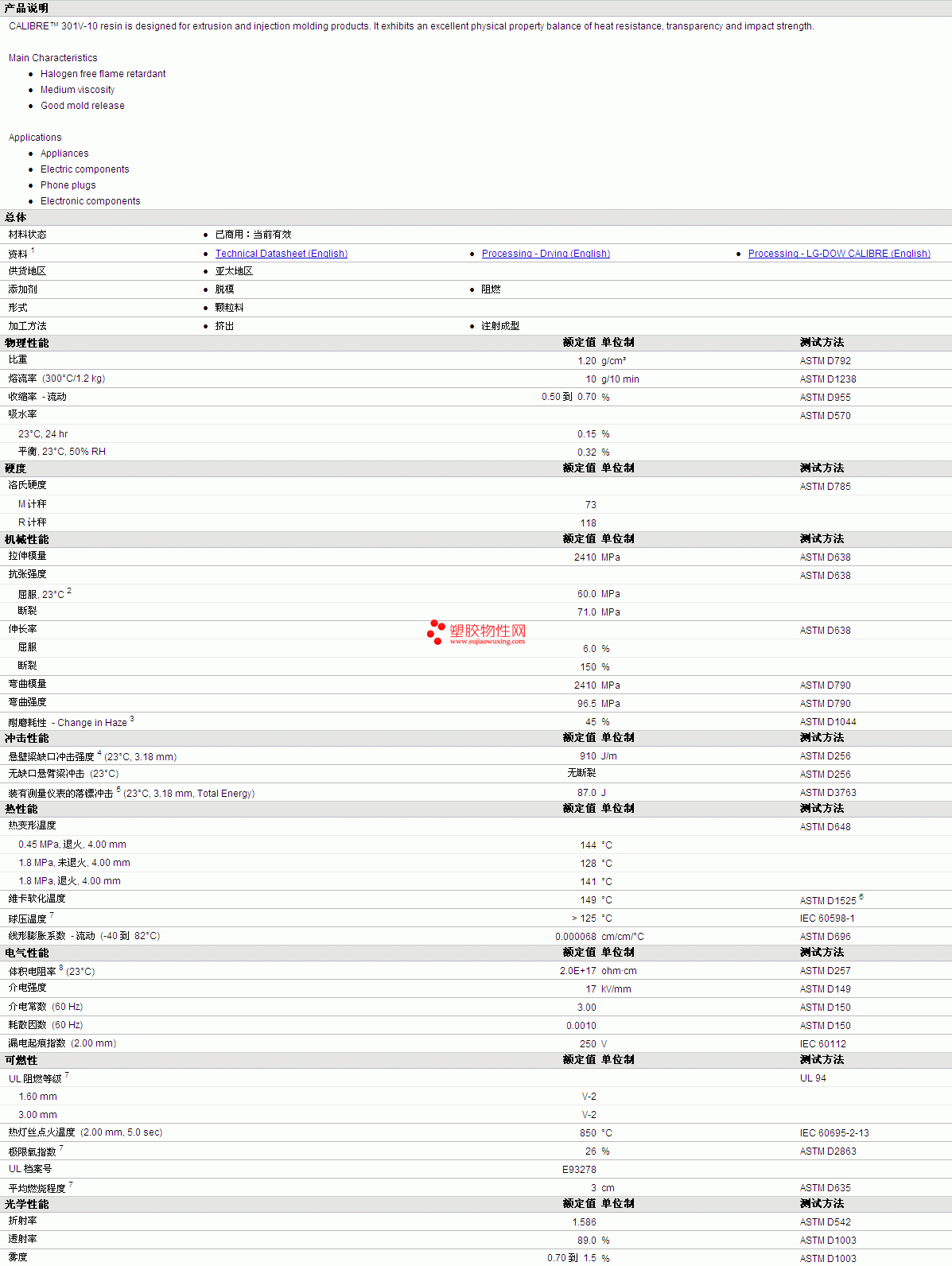Click 'Good mold release' bullet text
The width and height of the screenshot is (952, 1266).
(83, 106)
